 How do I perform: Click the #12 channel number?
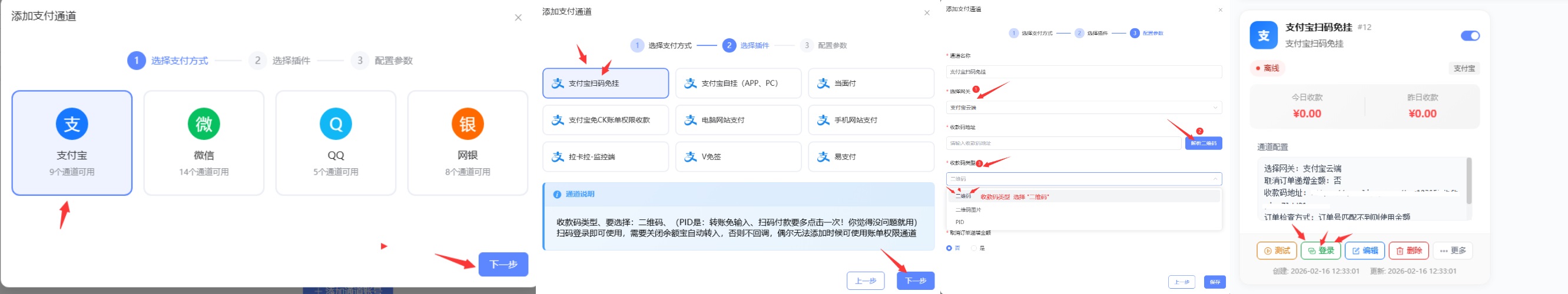(x=1364, y=27)
